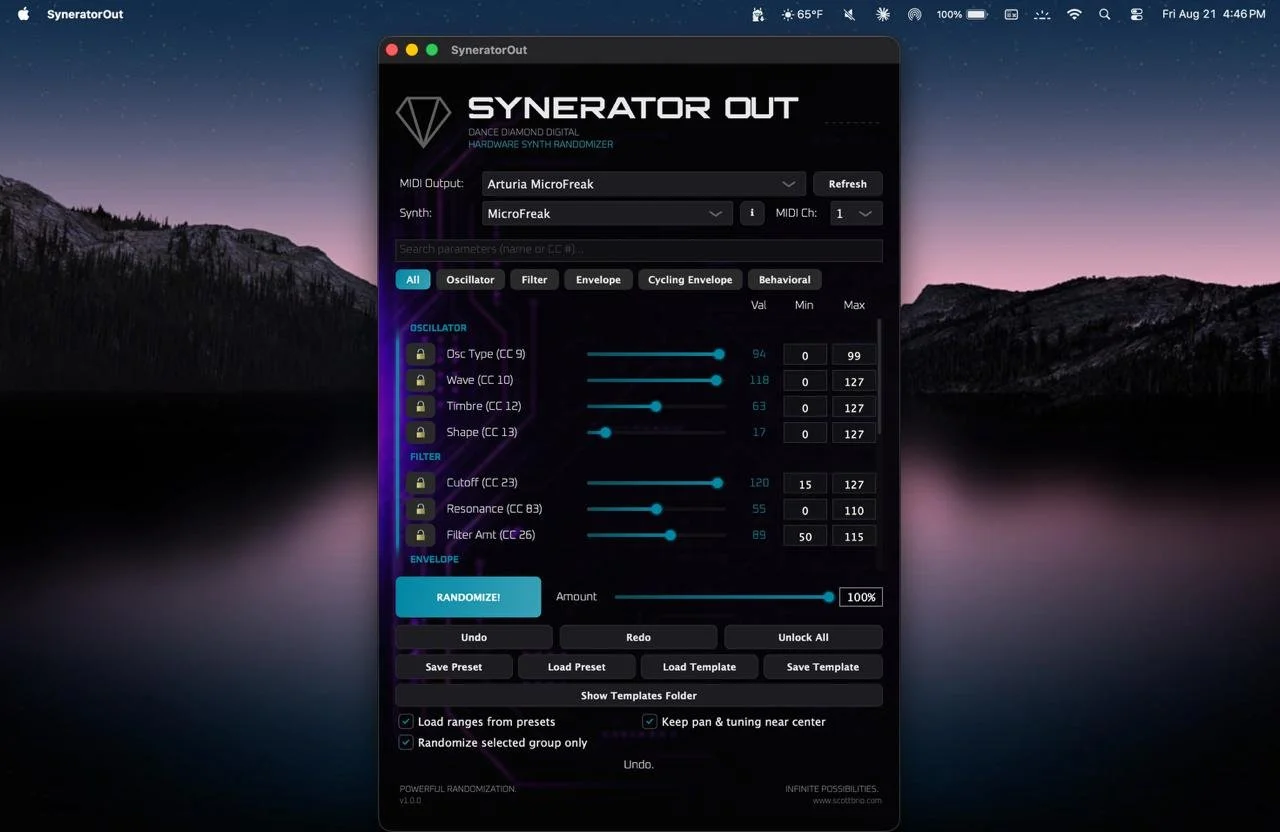Switch to the Cycling Envelope tab
This screenshot has width=1280, height=832.
click(690, 280)
